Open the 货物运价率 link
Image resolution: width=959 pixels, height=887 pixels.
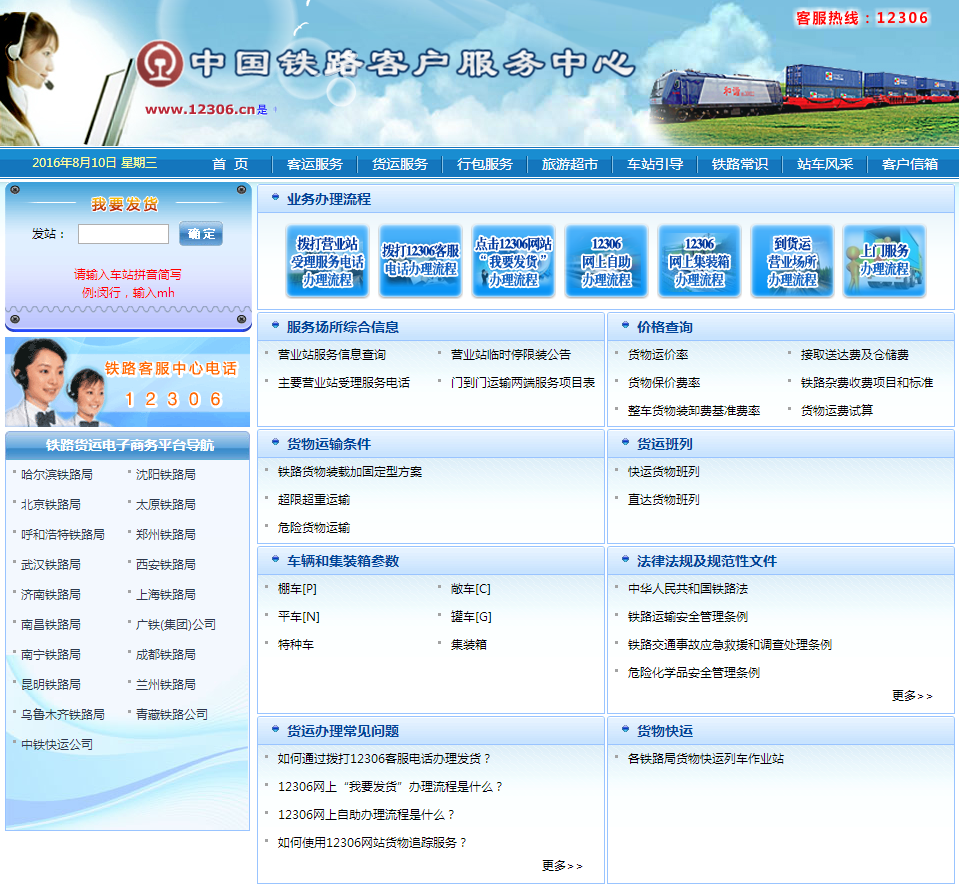pos(658,355)
